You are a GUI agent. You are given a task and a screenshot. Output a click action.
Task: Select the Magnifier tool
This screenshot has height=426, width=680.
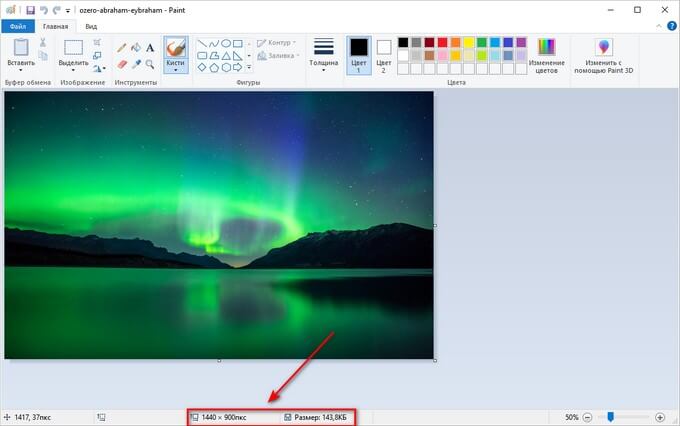point(150,64)
